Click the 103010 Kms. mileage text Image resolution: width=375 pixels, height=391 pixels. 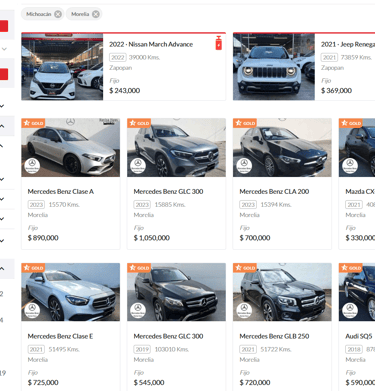(172, 349)
